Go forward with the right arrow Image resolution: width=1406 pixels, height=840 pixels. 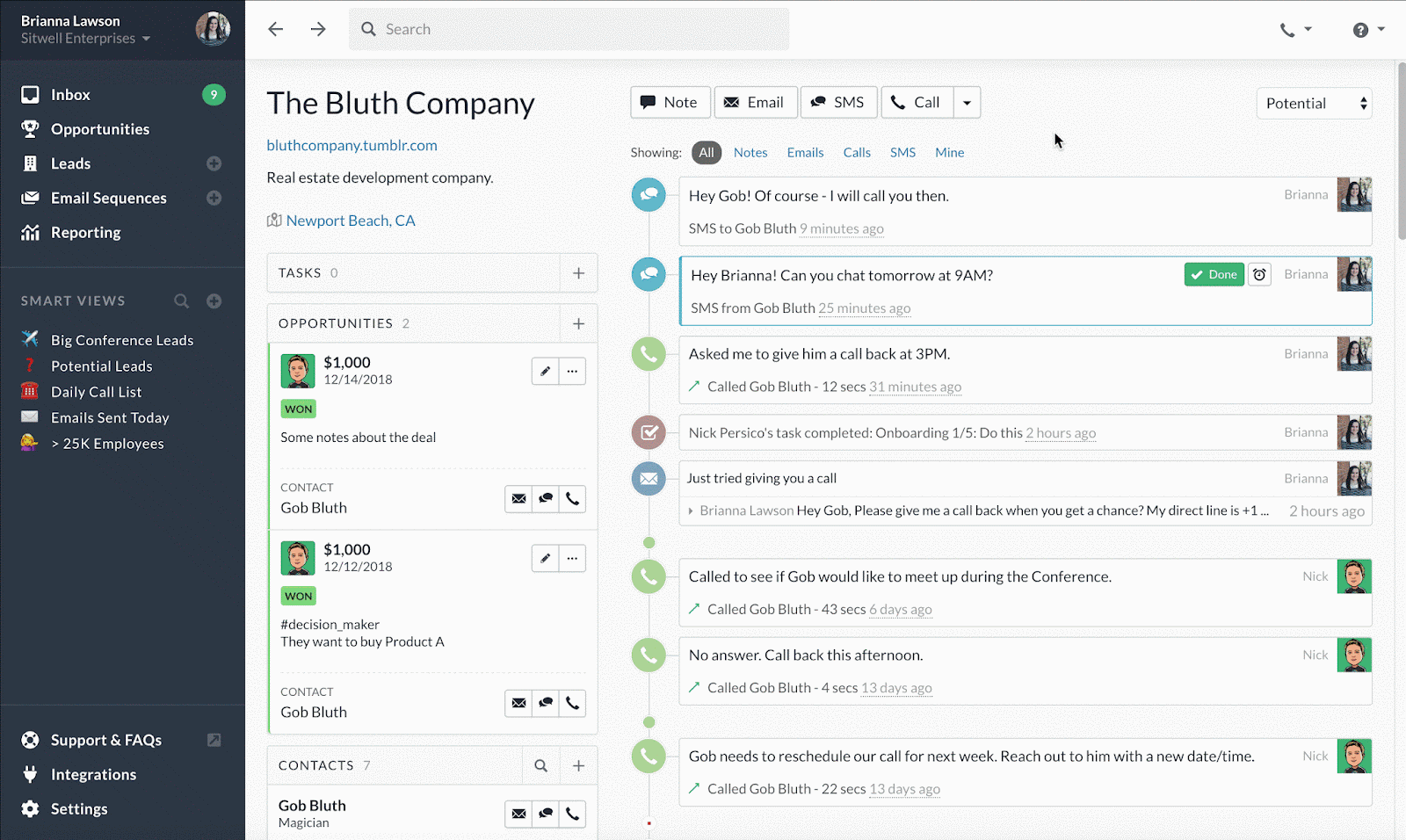pos(318,29)
